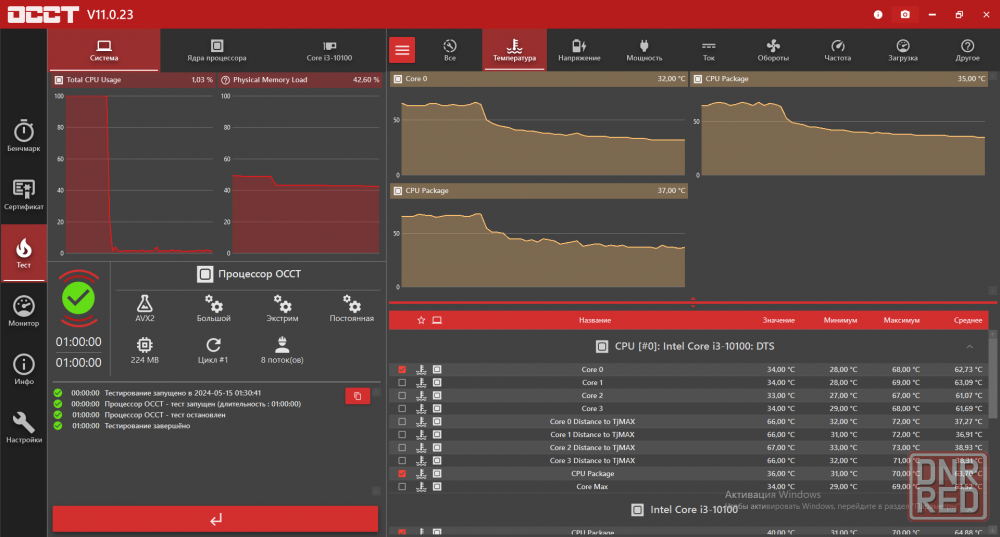The width and height of the screenshot is (1000, 537).
Task: Enable the Core 1 sensor checkbox
Action: [402, 382]
